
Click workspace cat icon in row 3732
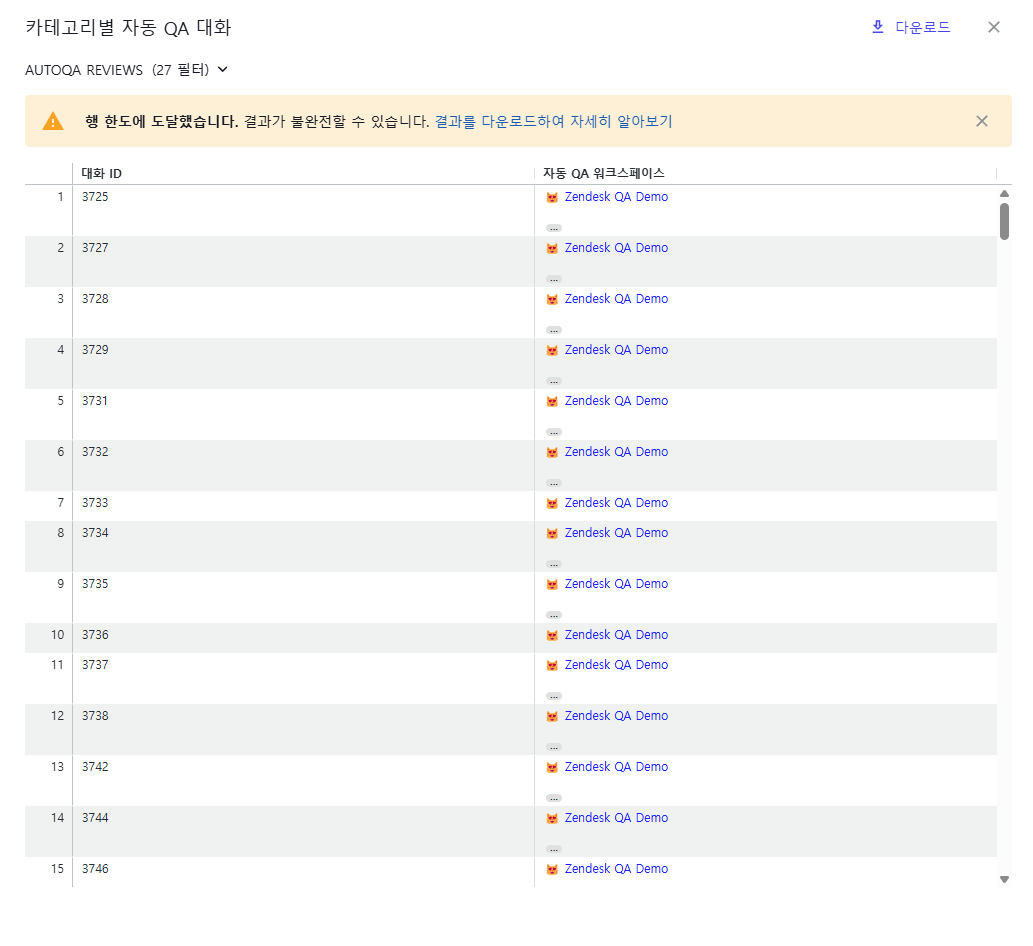tap(552, 453)
